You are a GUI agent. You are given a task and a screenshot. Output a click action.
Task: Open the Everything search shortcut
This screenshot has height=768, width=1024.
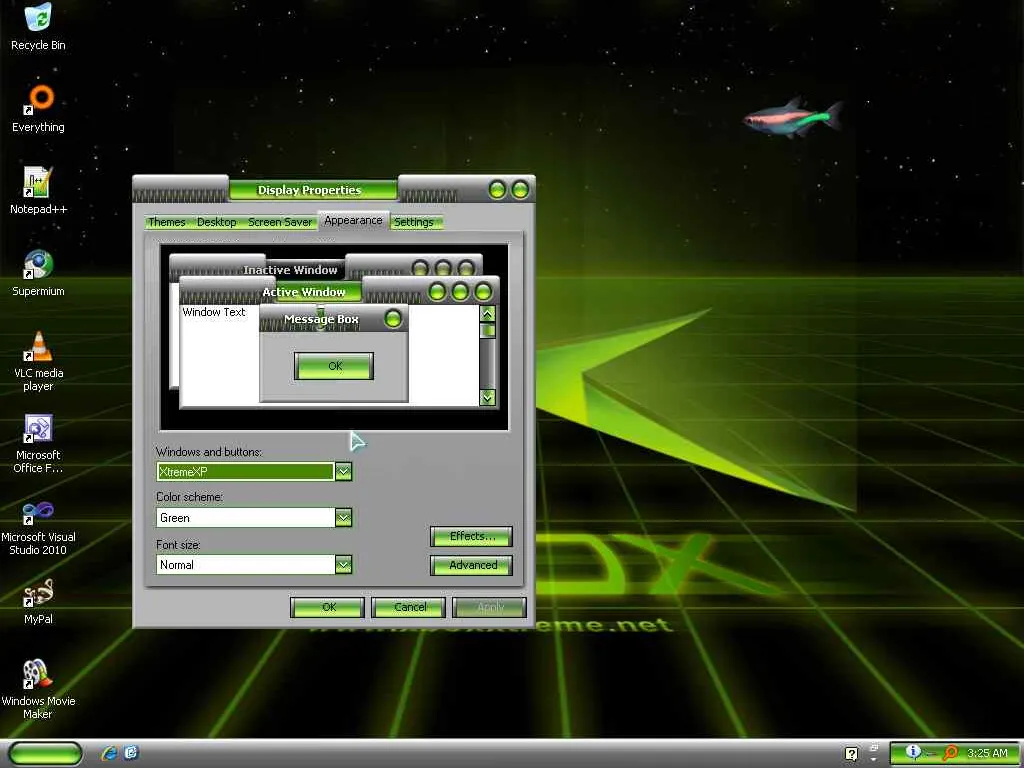coord(38,108)
